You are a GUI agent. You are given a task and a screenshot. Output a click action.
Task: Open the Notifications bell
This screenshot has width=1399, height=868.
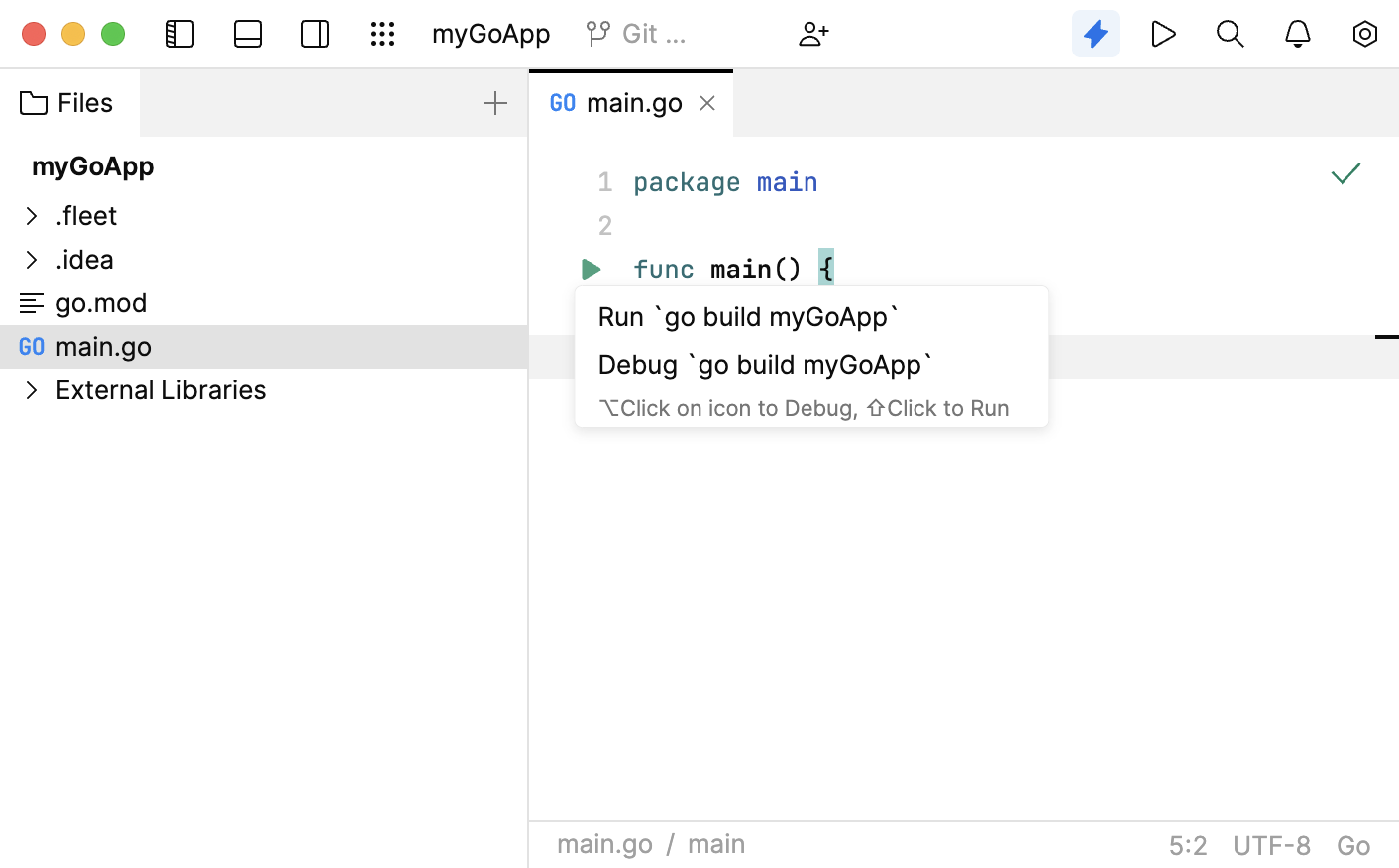pos(1297,33)
